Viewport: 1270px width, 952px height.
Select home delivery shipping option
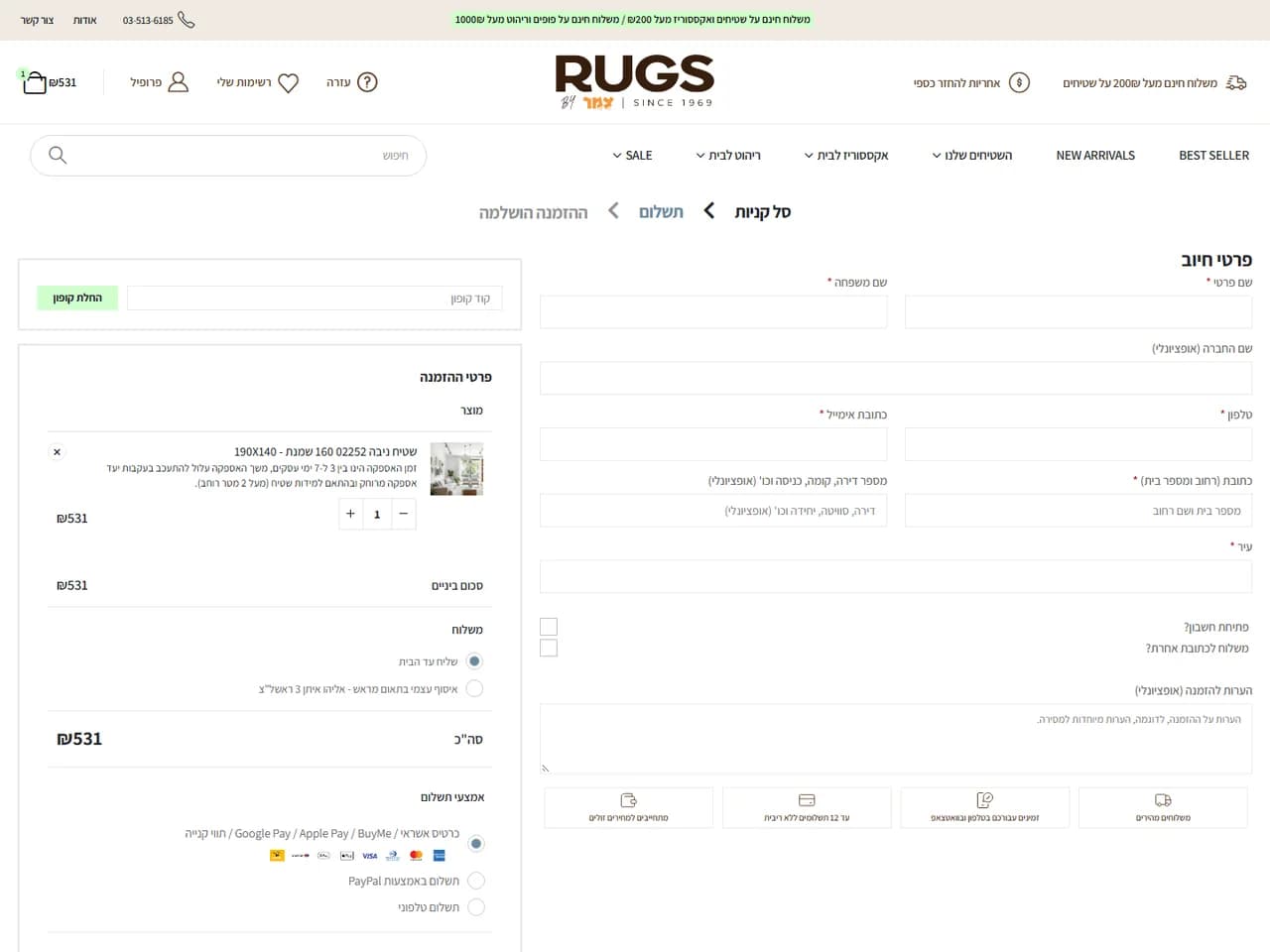pos(474,661)
